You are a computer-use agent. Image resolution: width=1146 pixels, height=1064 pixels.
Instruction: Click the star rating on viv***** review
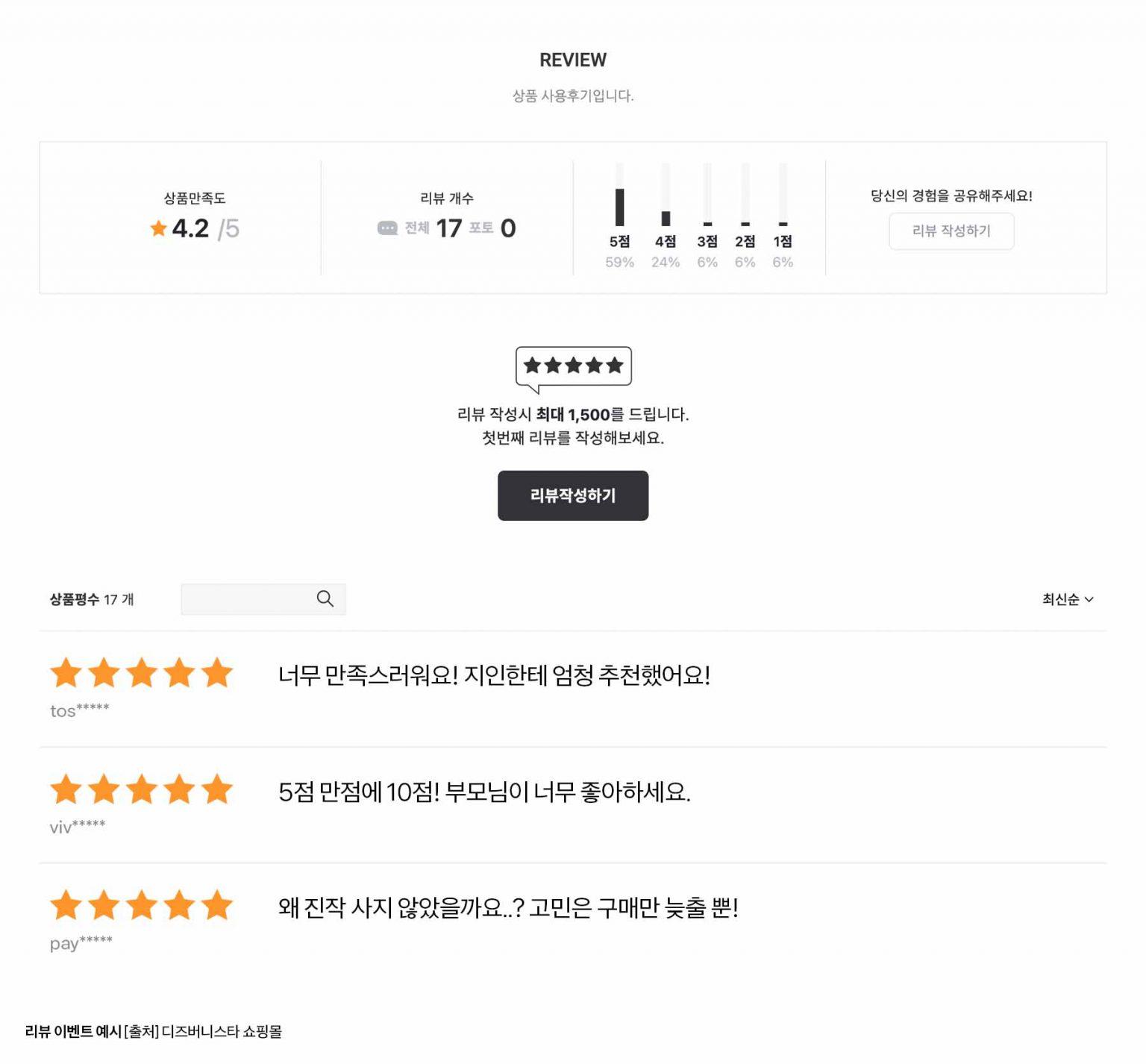[x=142, y=789]
